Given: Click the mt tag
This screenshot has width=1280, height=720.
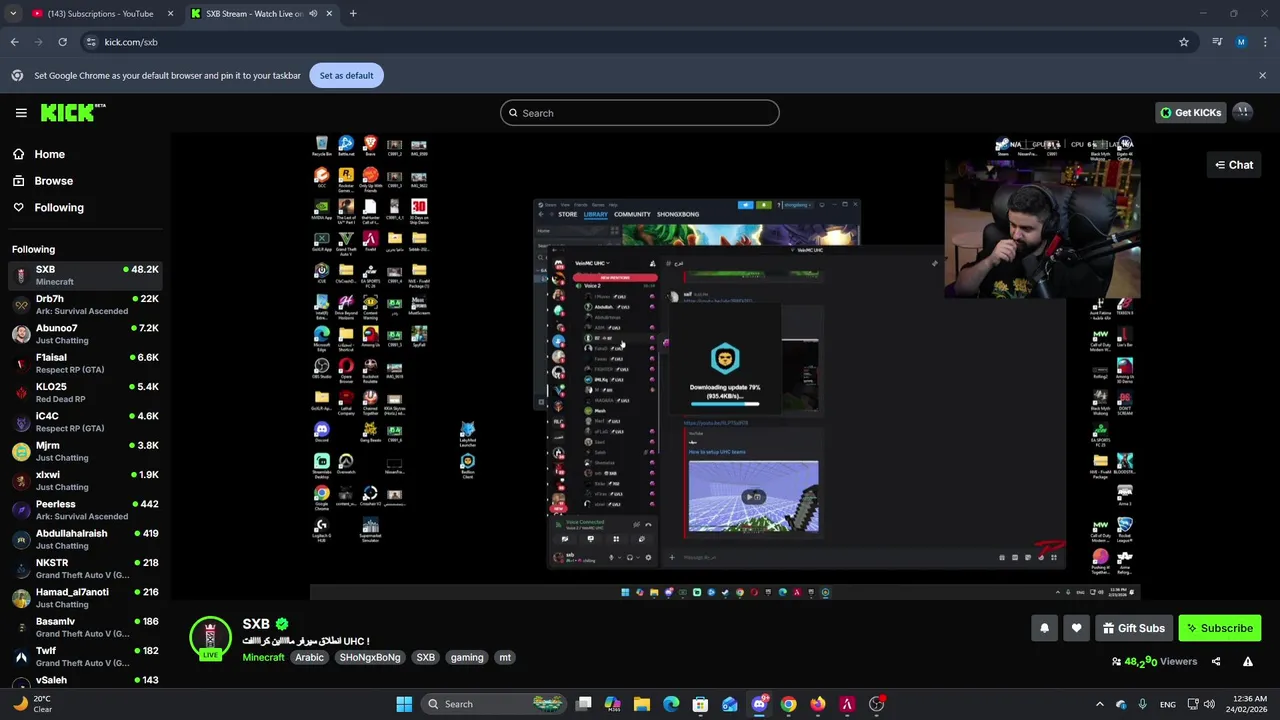Looking at the screenshot, I should [x=505, y=657].
